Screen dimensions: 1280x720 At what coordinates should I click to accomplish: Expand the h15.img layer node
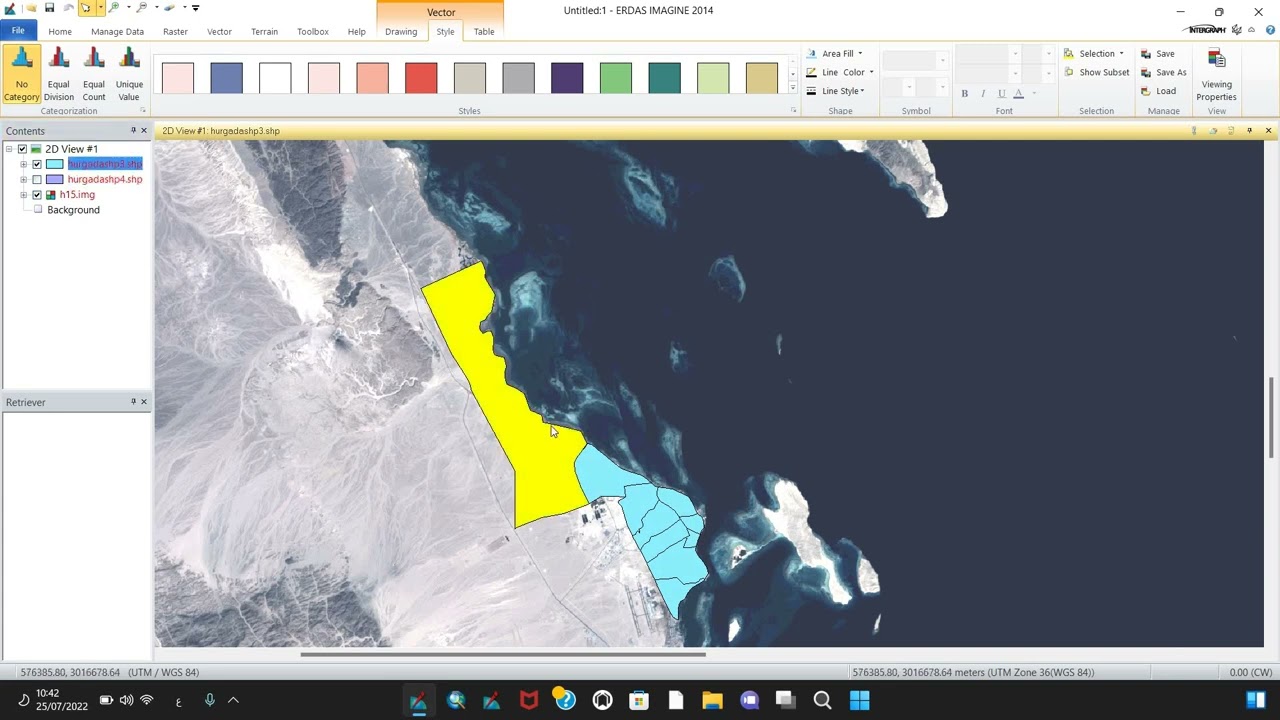(x=23, y=195)
